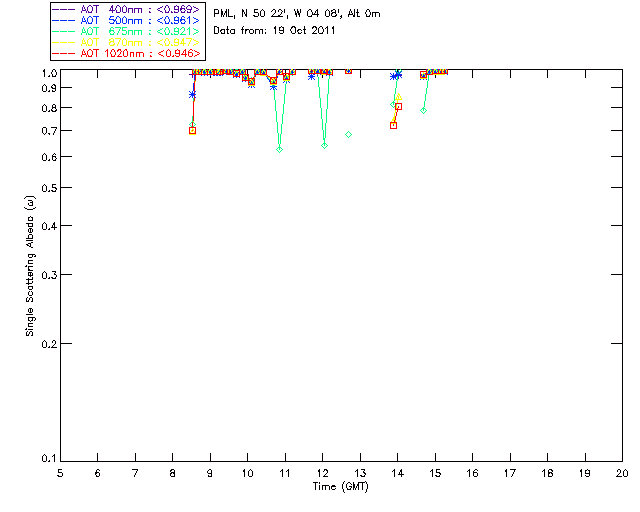640x512 pixels.
Task: Select legend text 'AOT 400nm : <0.969>'
Action: tap(140, 9)
